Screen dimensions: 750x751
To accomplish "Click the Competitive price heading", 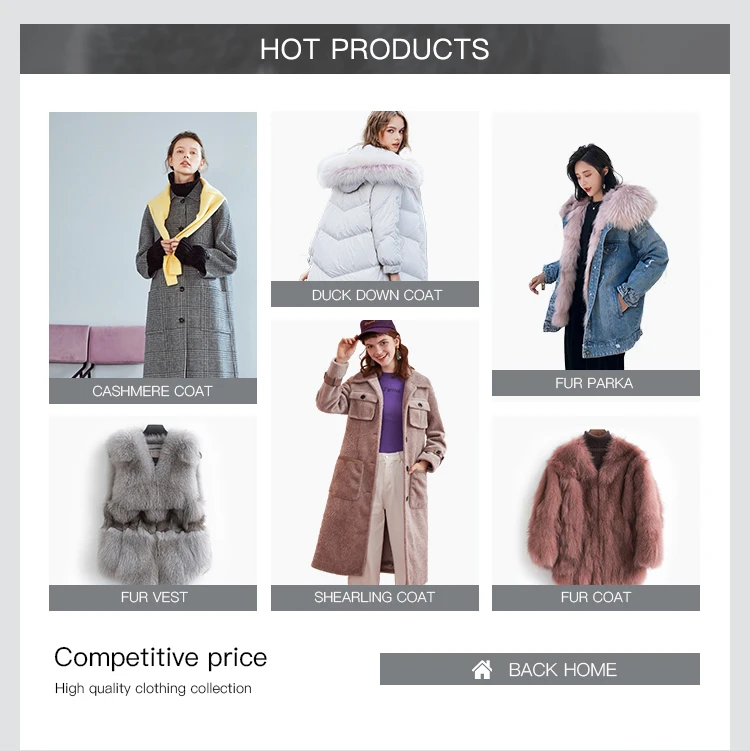I will tap(160, 658).
